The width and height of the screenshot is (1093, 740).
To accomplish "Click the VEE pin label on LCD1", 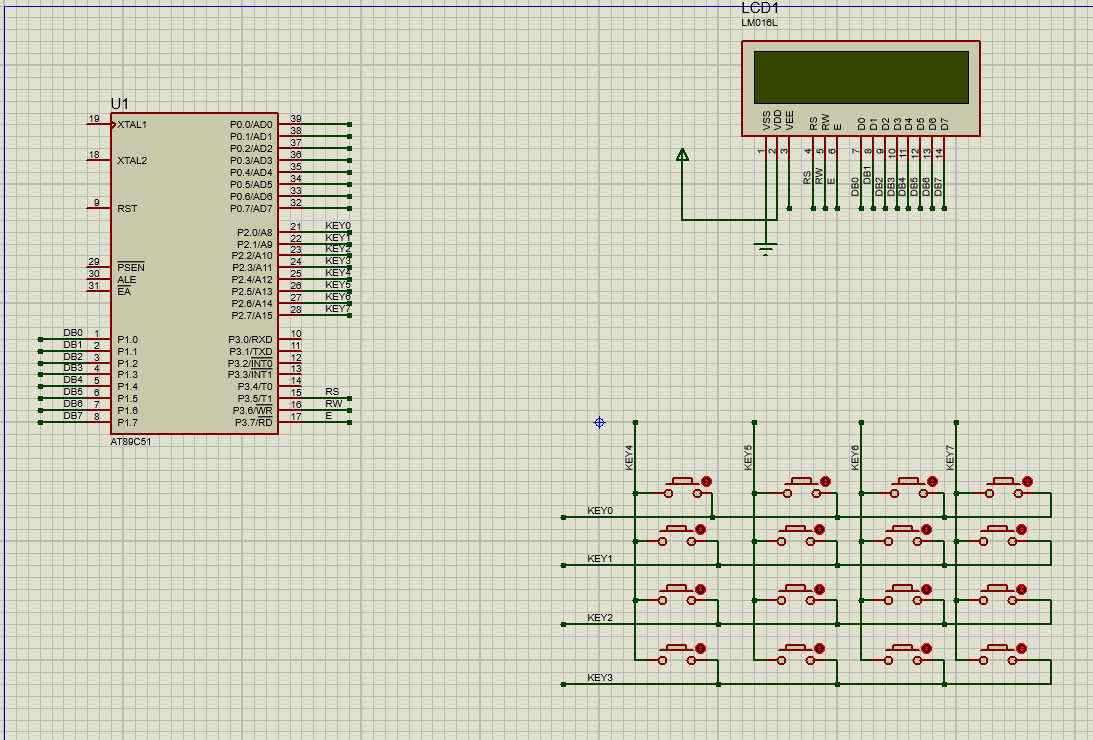I will coord(790,121).
